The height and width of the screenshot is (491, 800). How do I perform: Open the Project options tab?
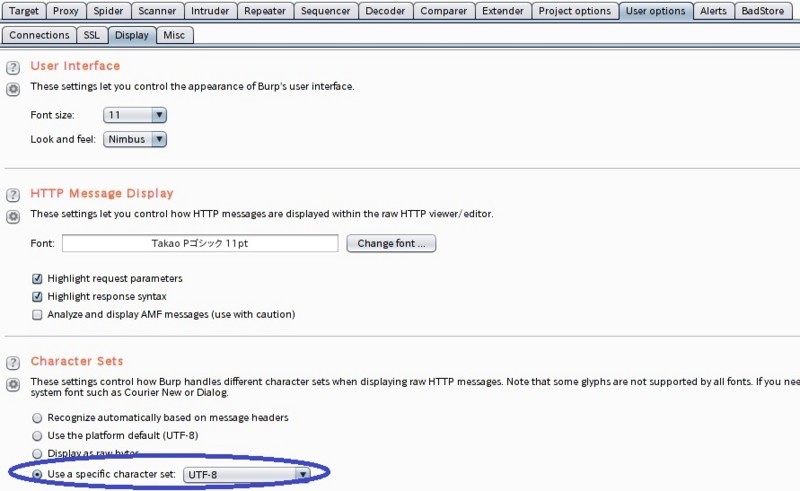click(x=574, y=11)
